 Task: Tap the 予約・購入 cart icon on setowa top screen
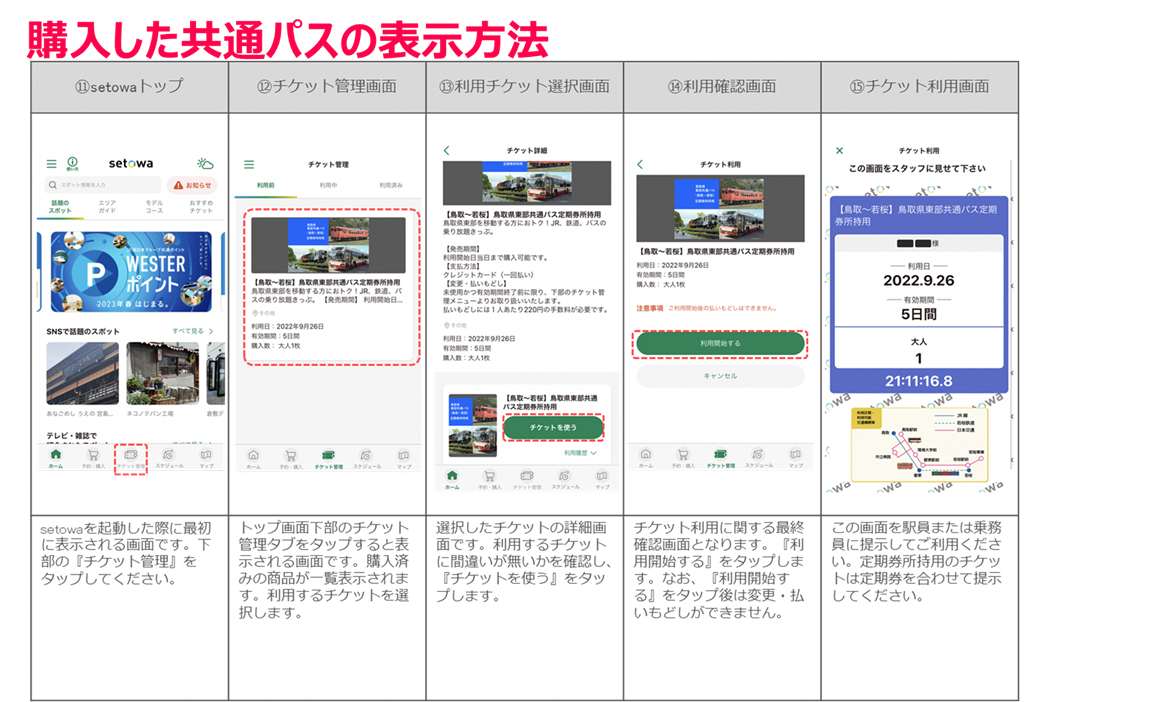pyautogui.click(x=93, y=459)
